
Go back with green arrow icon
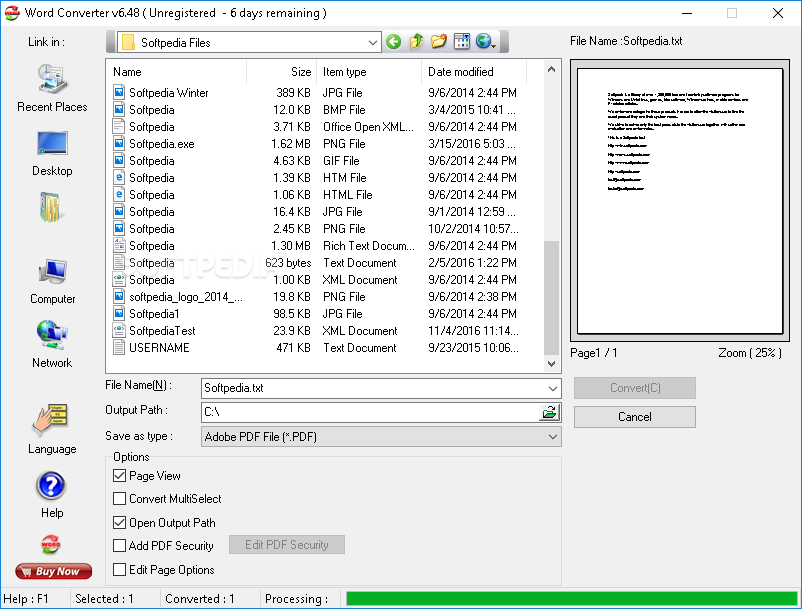393,41
